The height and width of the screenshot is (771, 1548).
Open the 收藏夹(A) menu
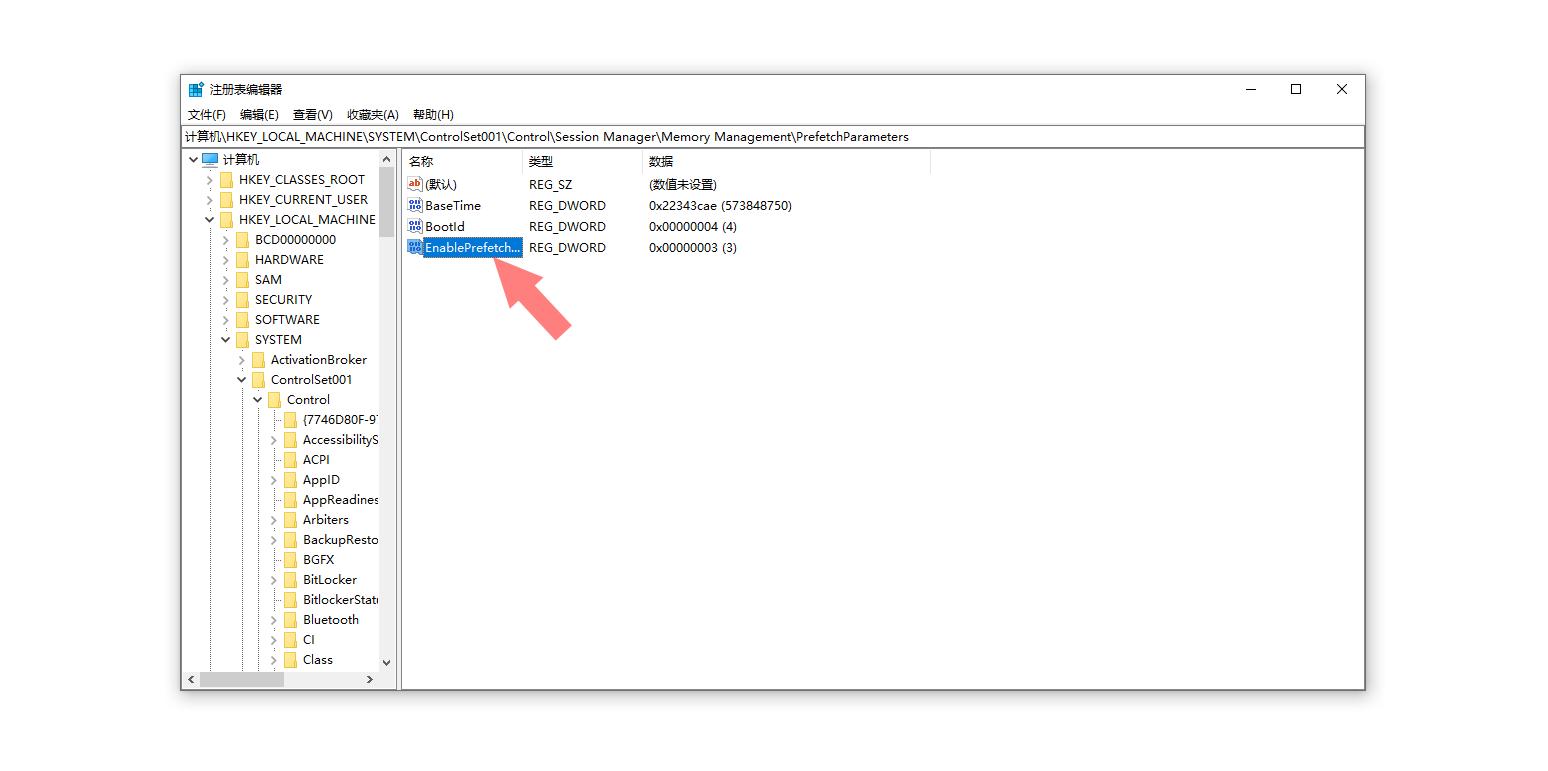372,115
